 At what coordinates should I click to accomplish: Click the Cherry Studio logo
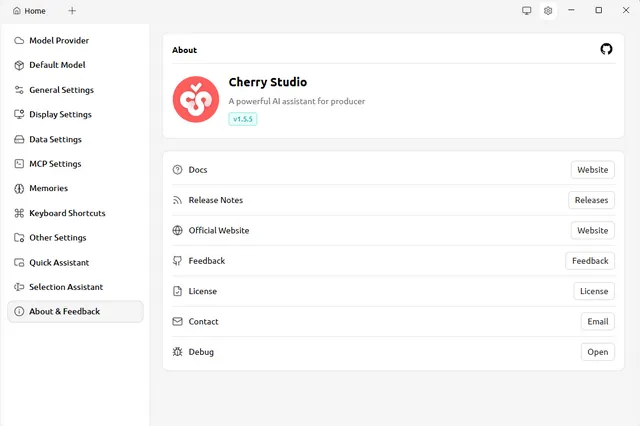196,98
